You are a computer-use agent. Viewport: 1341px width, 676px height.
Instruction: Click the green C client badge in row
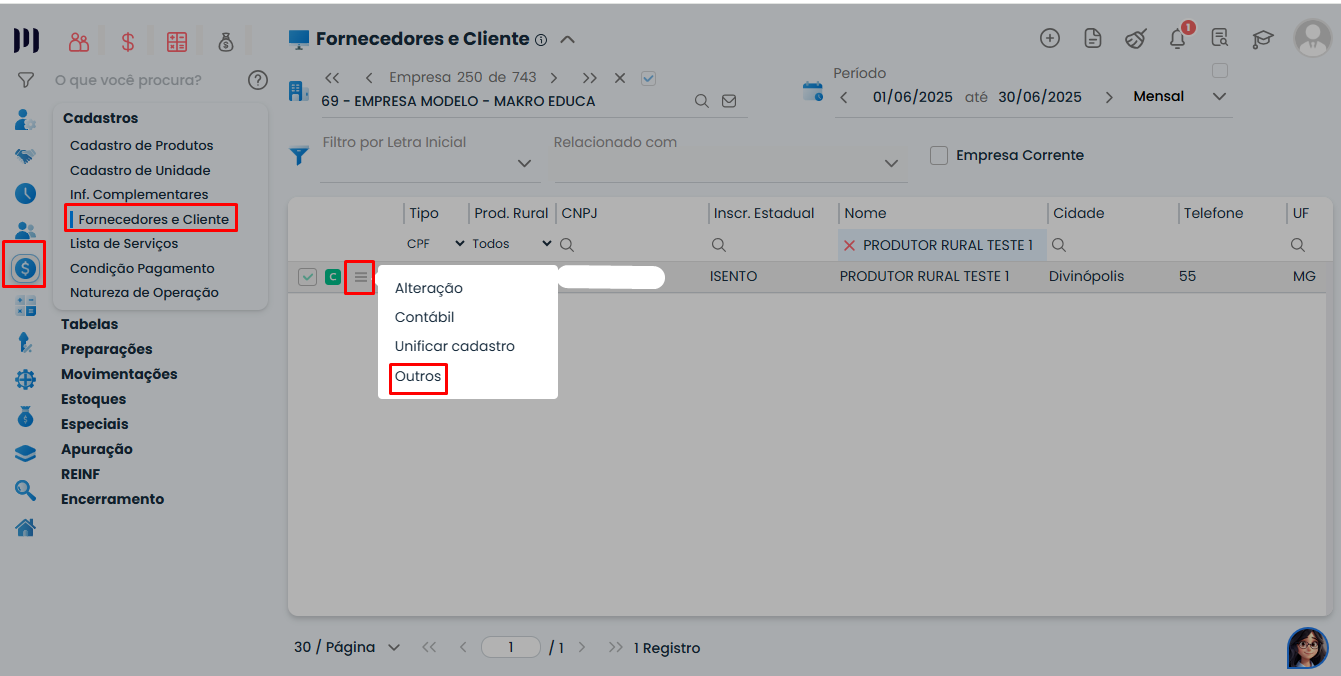point(333,277)
